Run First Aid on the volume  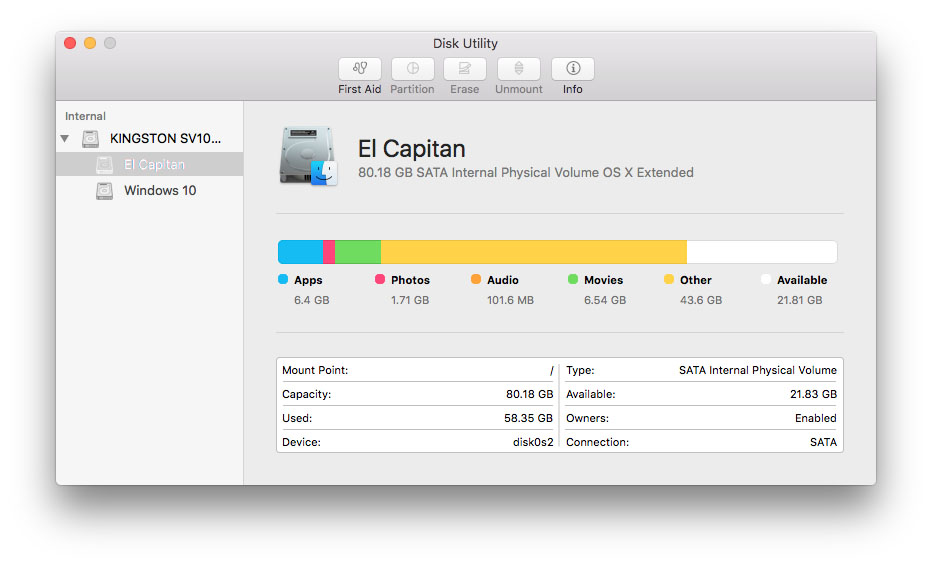[360, 69]
